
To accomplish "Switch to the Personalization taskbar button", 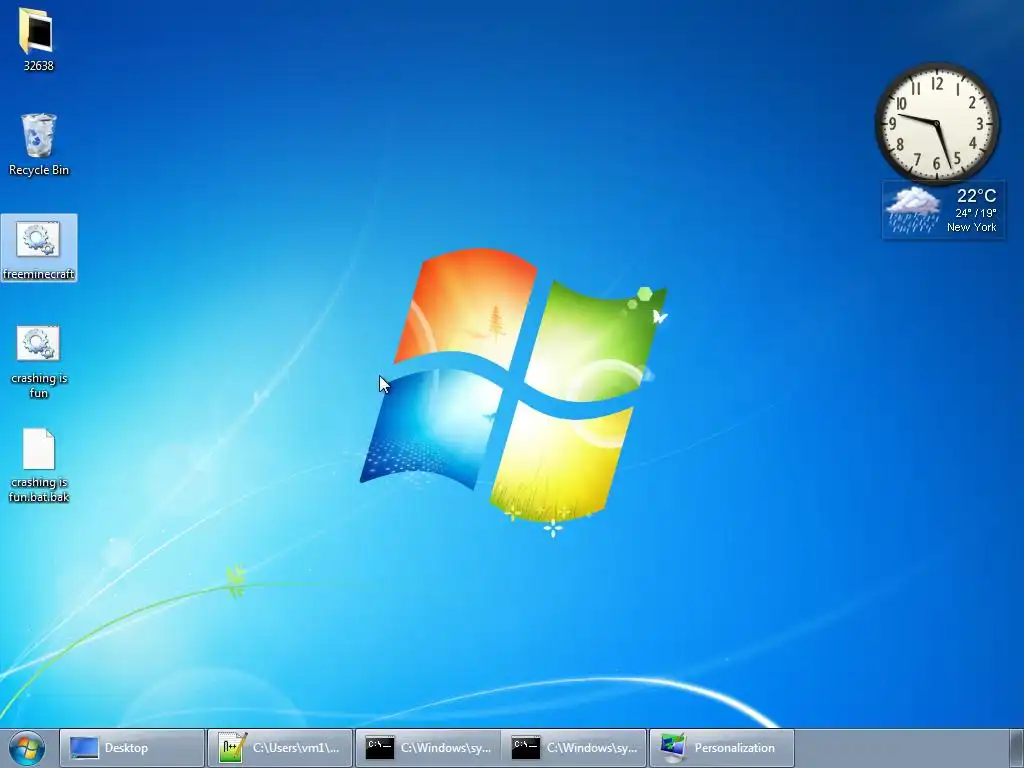I will (x=722, y=748).
